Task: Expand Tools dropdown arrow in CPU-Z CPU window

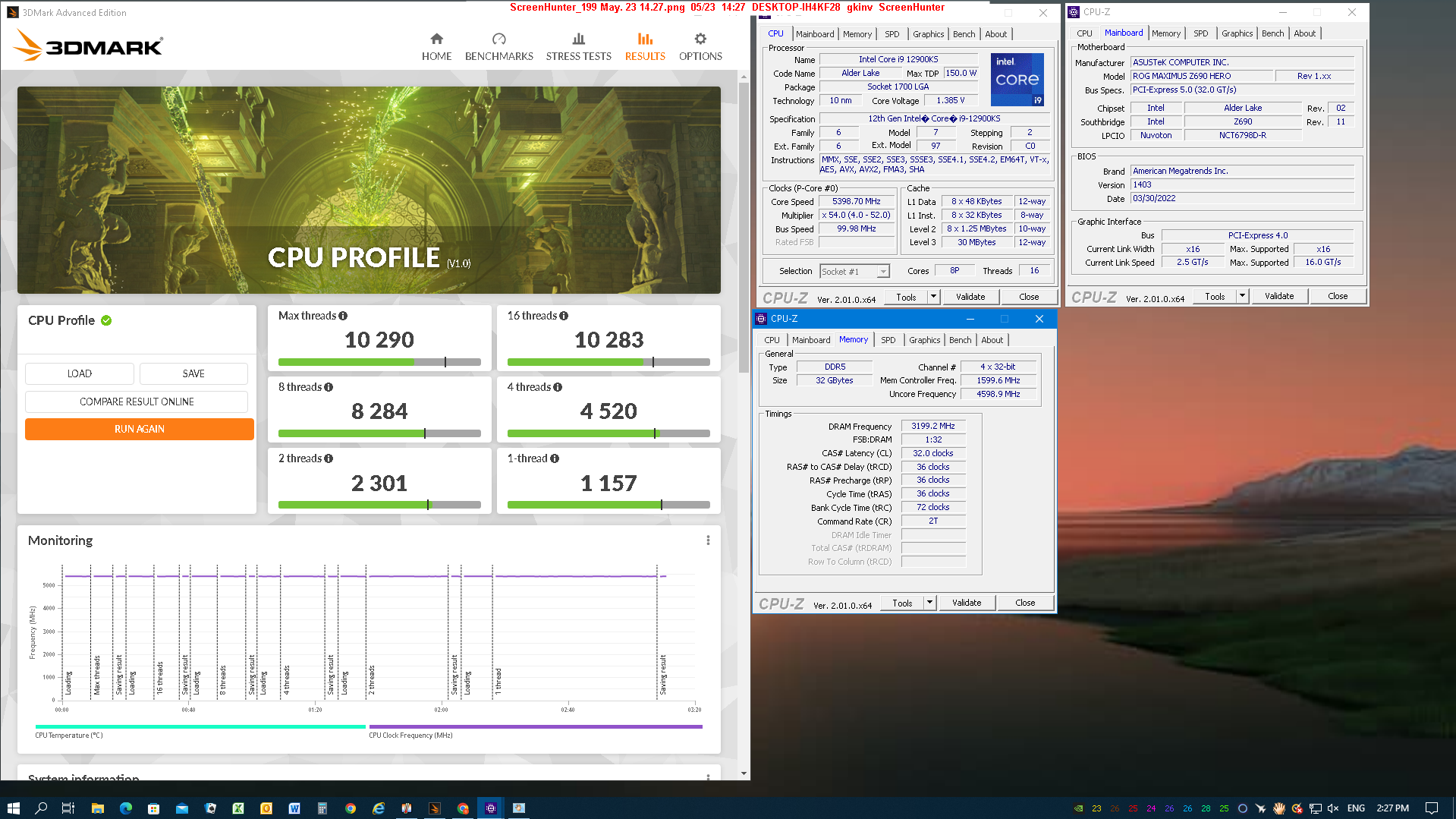Action: point(933,297)
